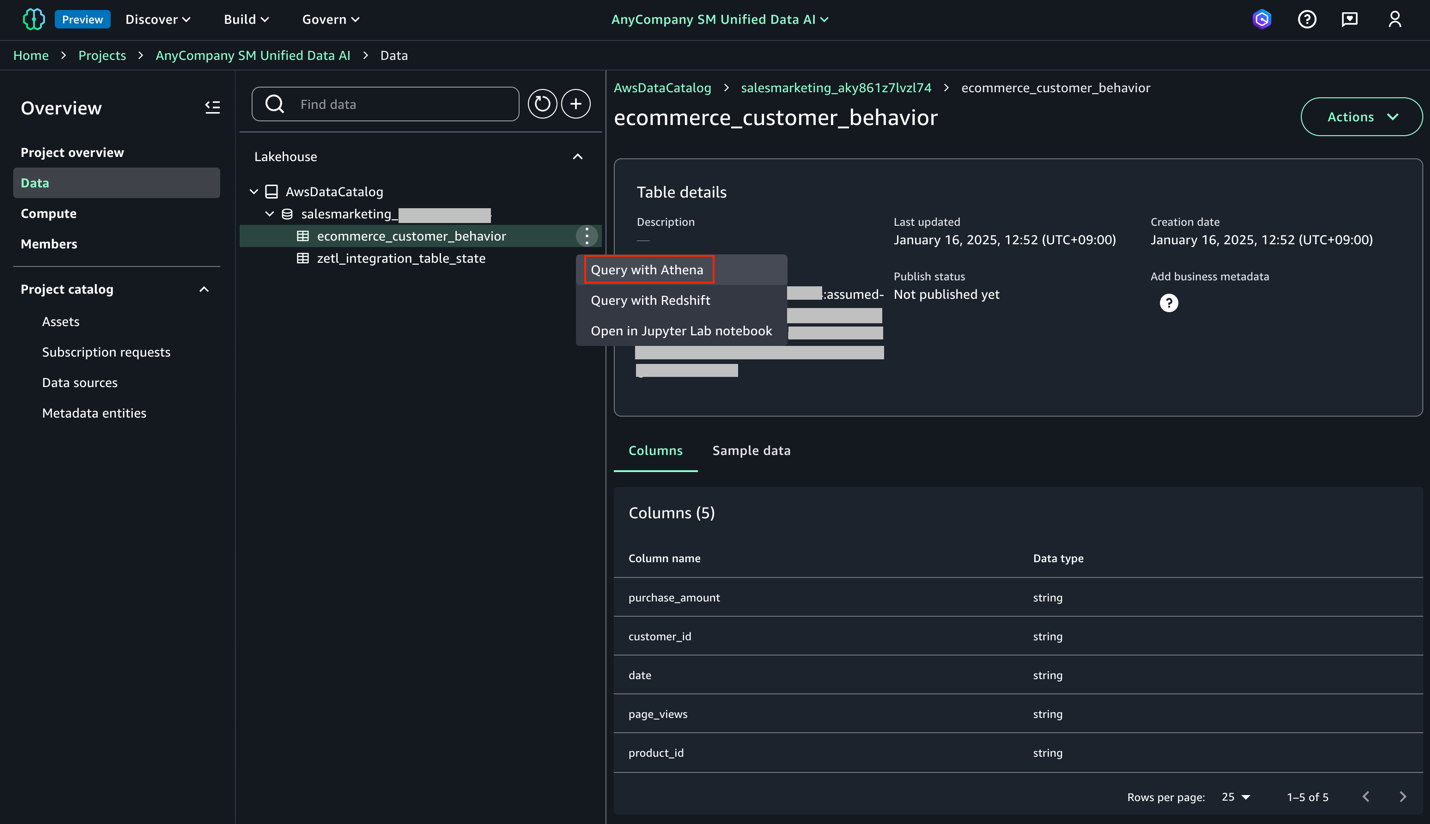Click the three-dot menu for ecommerce_customer_behavior
The width and height of the screenshot is (1430, 824).
point(587,236)
